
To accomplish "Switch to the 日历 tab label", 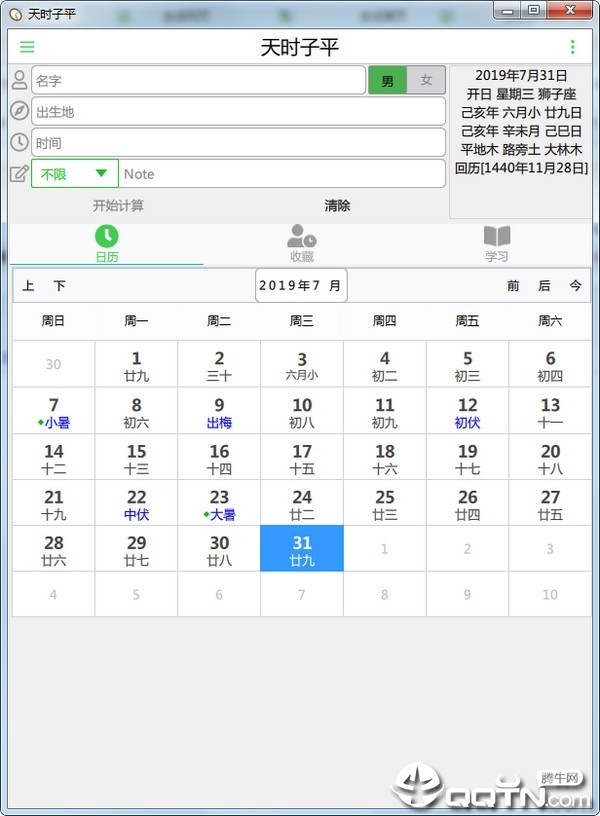I will 107,257.
